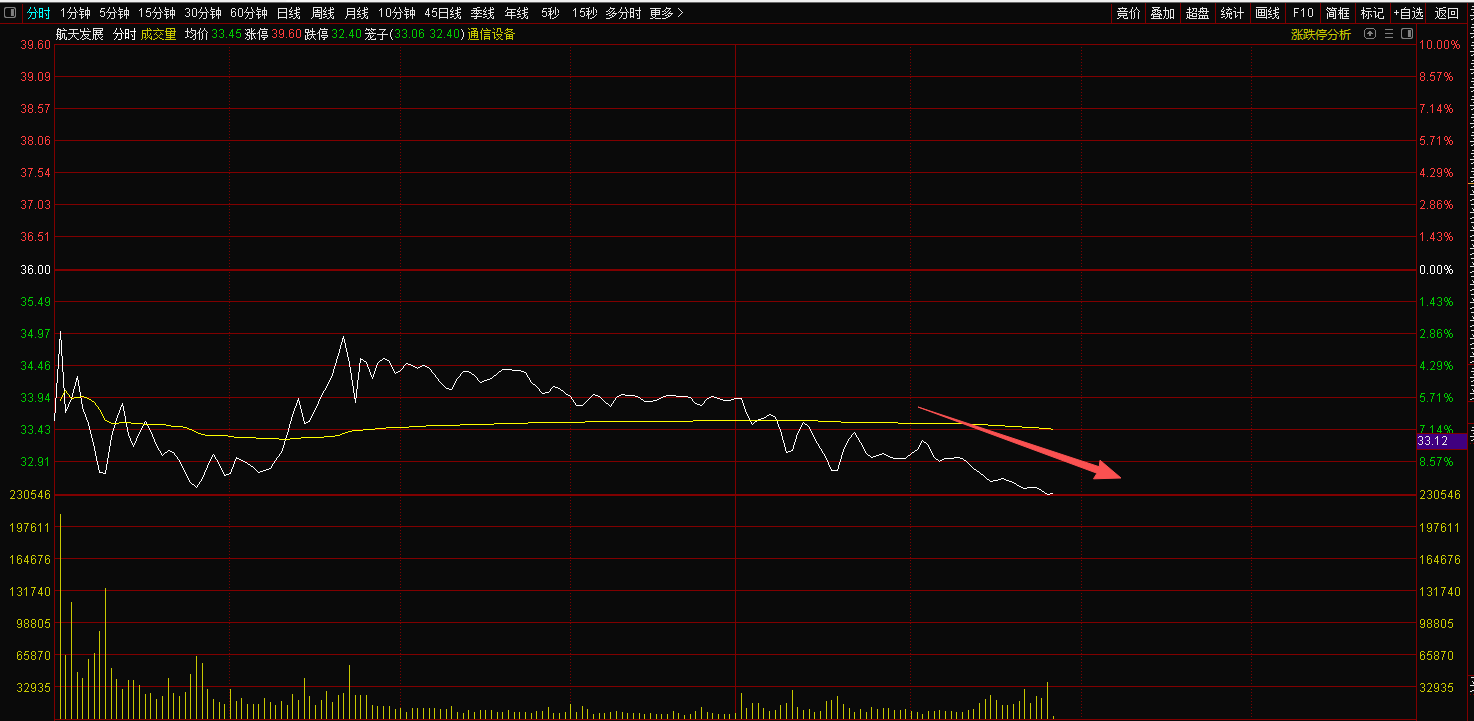The width and height of the screenshot is (1474, 721).
Task: Add stock with +自选 button
Action: coord(1408,13)
